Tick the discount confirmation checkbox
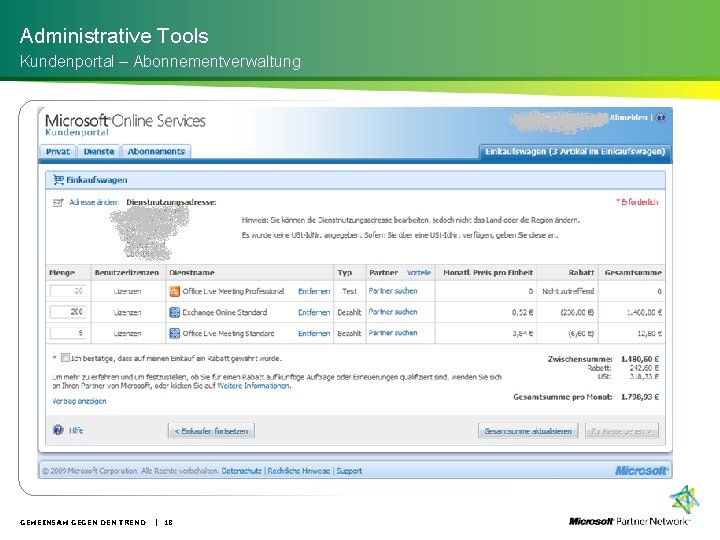 (x=66, y=358)
